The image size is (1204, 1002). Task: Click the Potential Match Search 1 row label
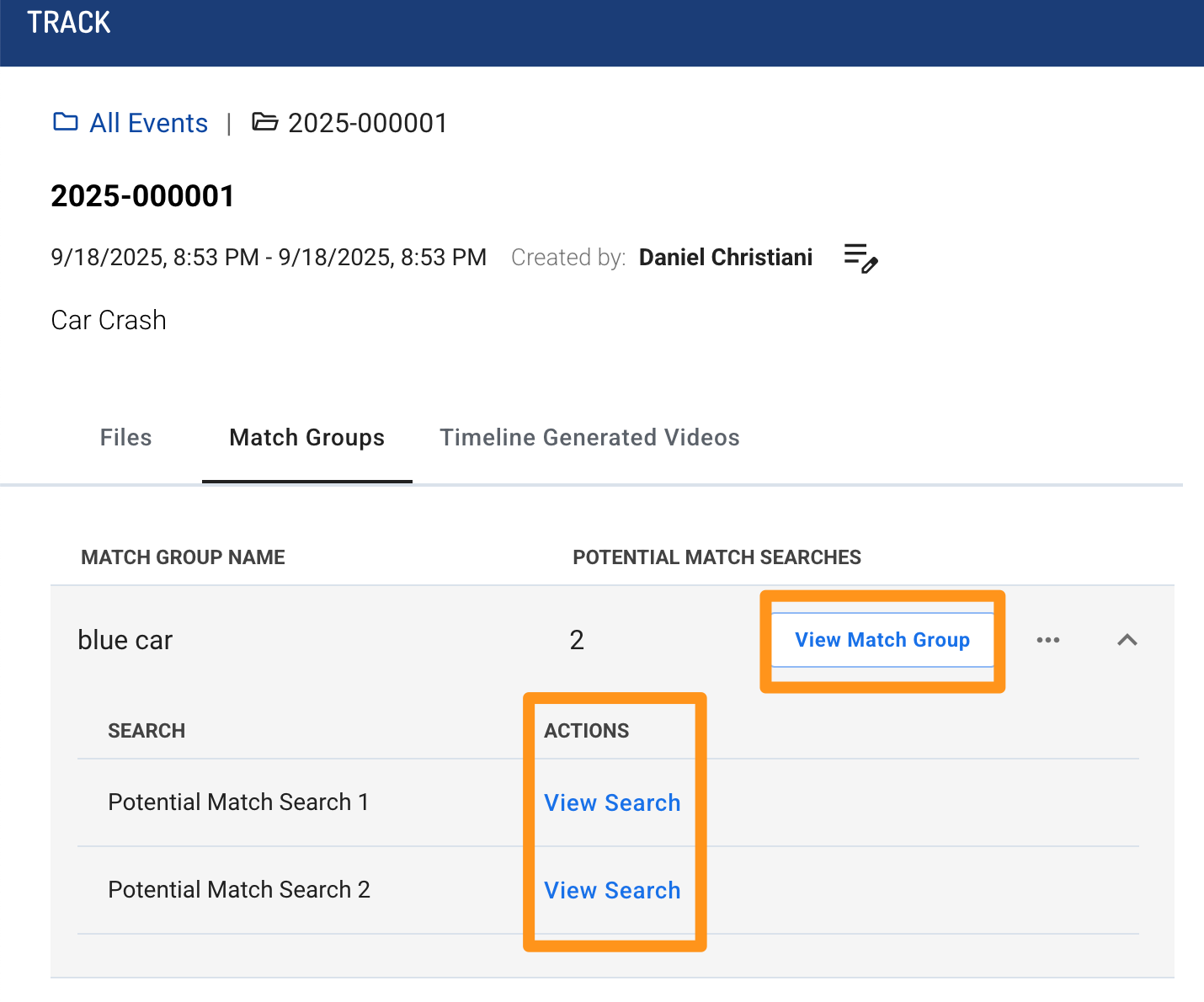[238, 802]
